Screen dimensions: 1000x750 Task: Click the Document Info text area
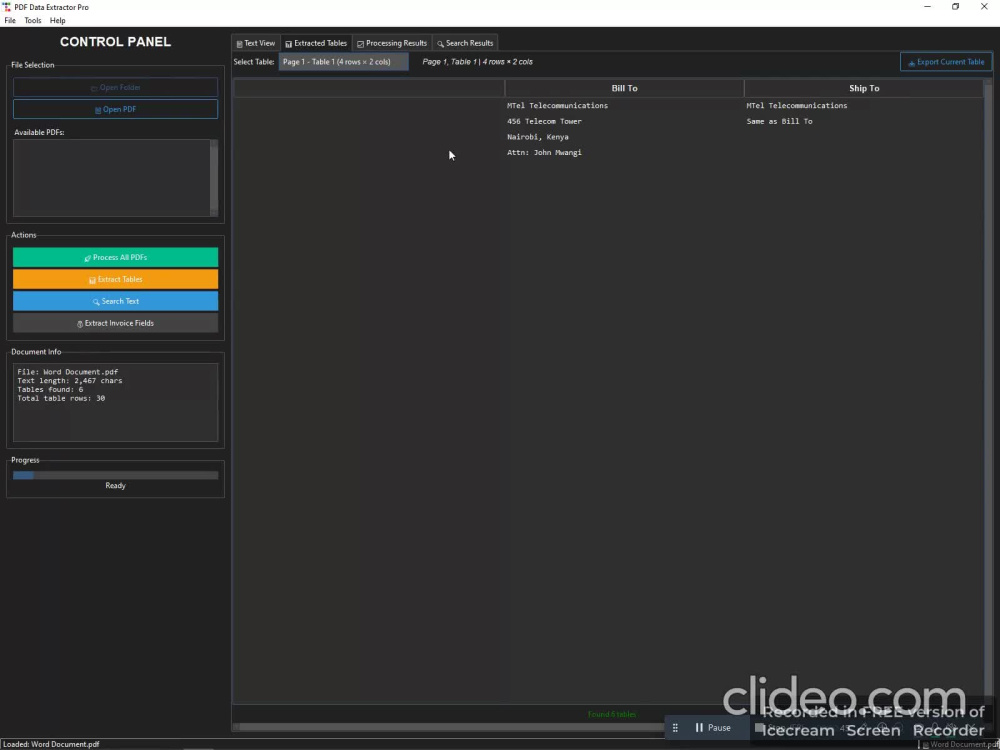(x=115, y=402)
